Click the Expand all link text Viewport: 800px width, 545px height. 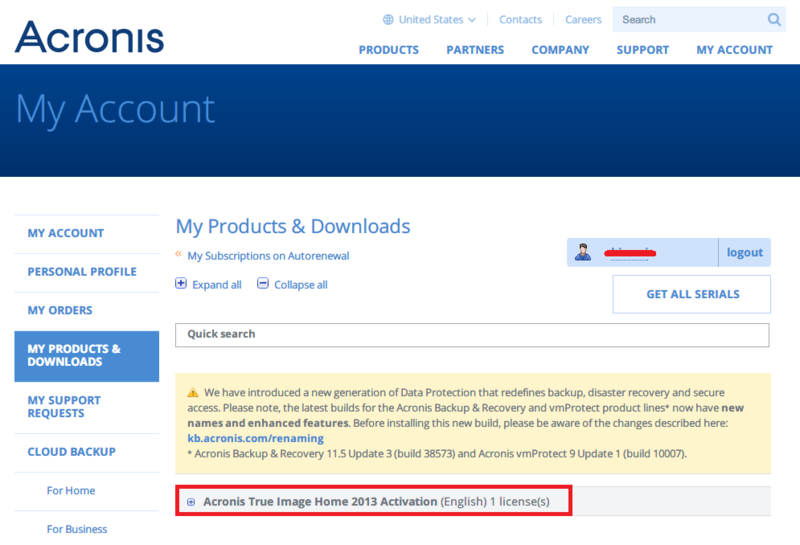coord(217,285)
